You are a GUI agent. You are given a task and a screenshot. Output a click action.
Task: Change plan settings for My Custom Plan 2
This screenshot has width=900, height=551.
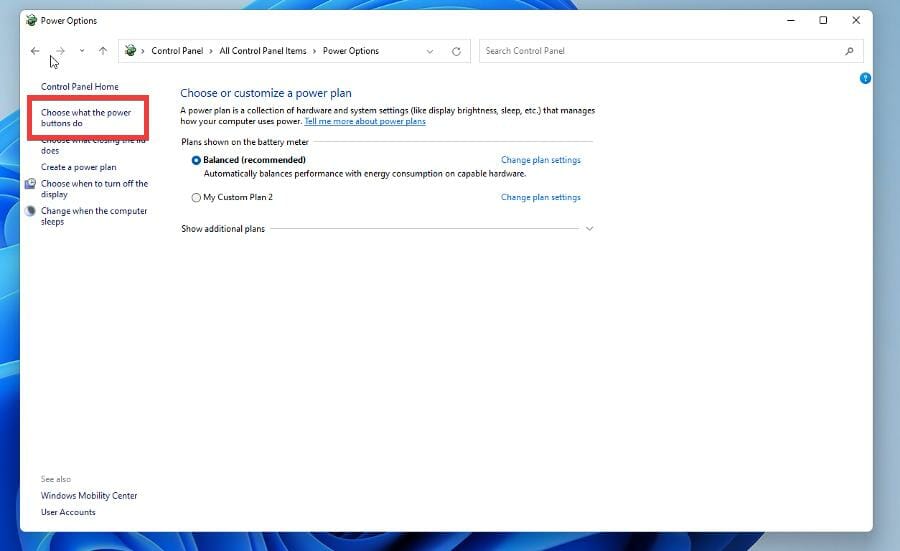coord(541,197)
